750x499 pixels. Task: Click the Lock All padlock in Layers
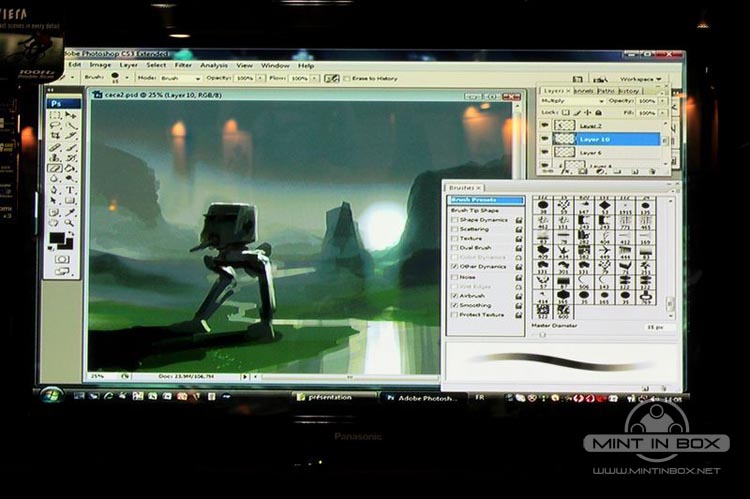coord(598,112)
